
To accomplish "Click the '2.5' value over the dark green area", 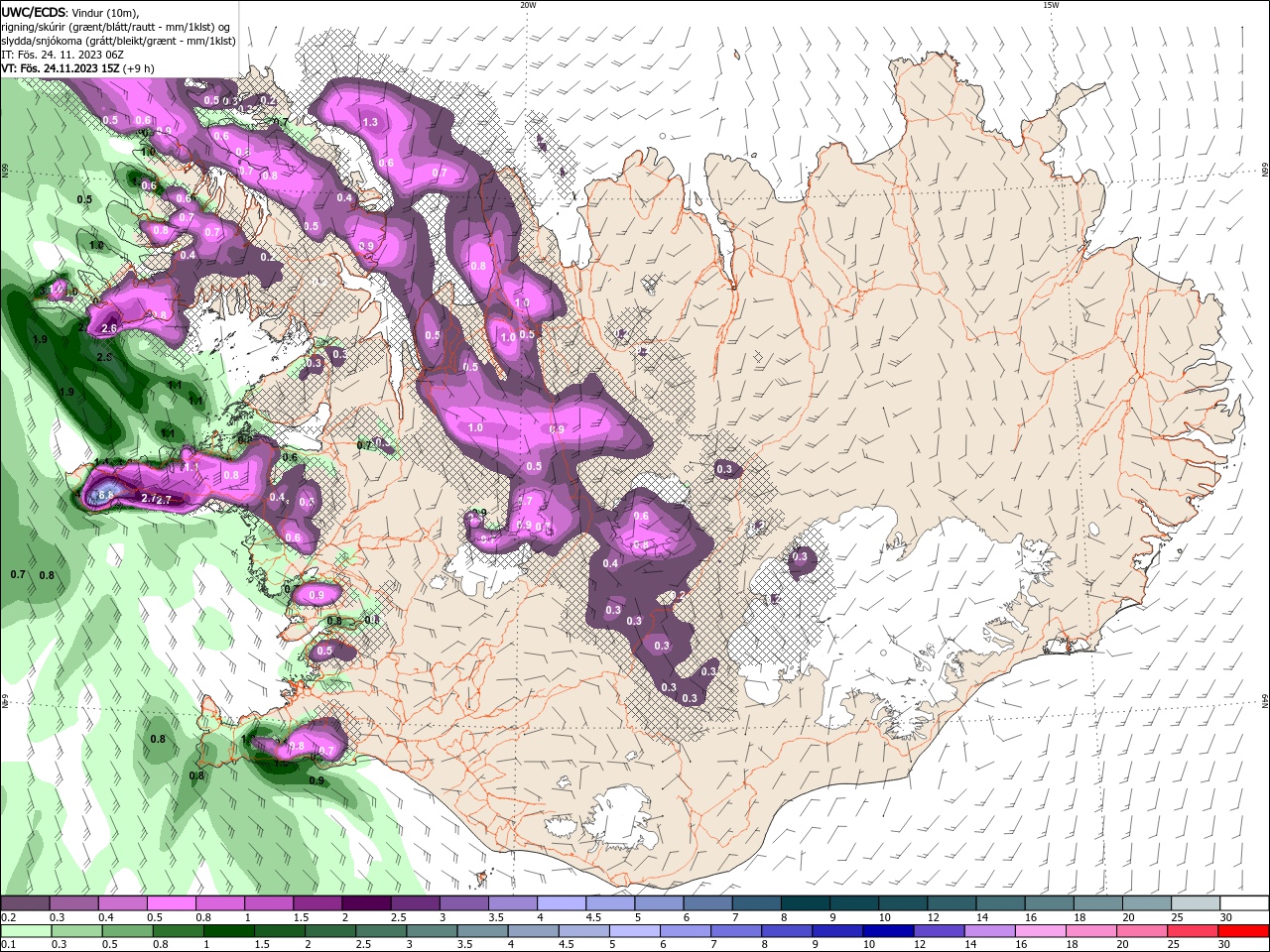I will point(104,357).
